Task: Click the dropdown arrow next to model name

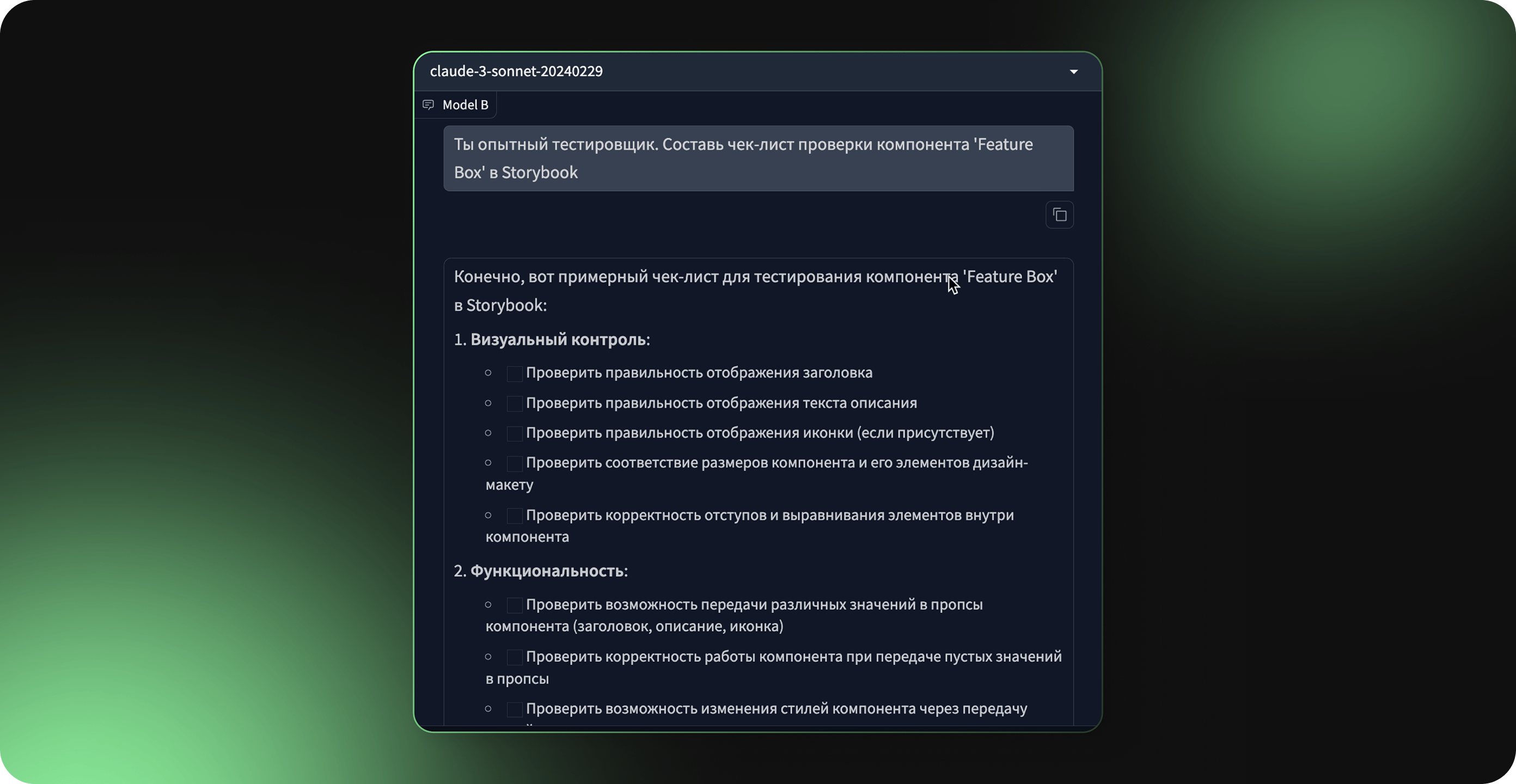Action: pyautogui.click(x=1073, y=72)
